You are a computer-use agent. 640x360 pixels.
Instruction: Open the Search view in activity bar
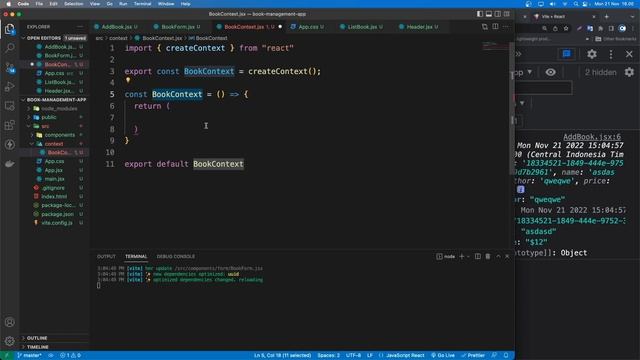click(x=10, y=48)
